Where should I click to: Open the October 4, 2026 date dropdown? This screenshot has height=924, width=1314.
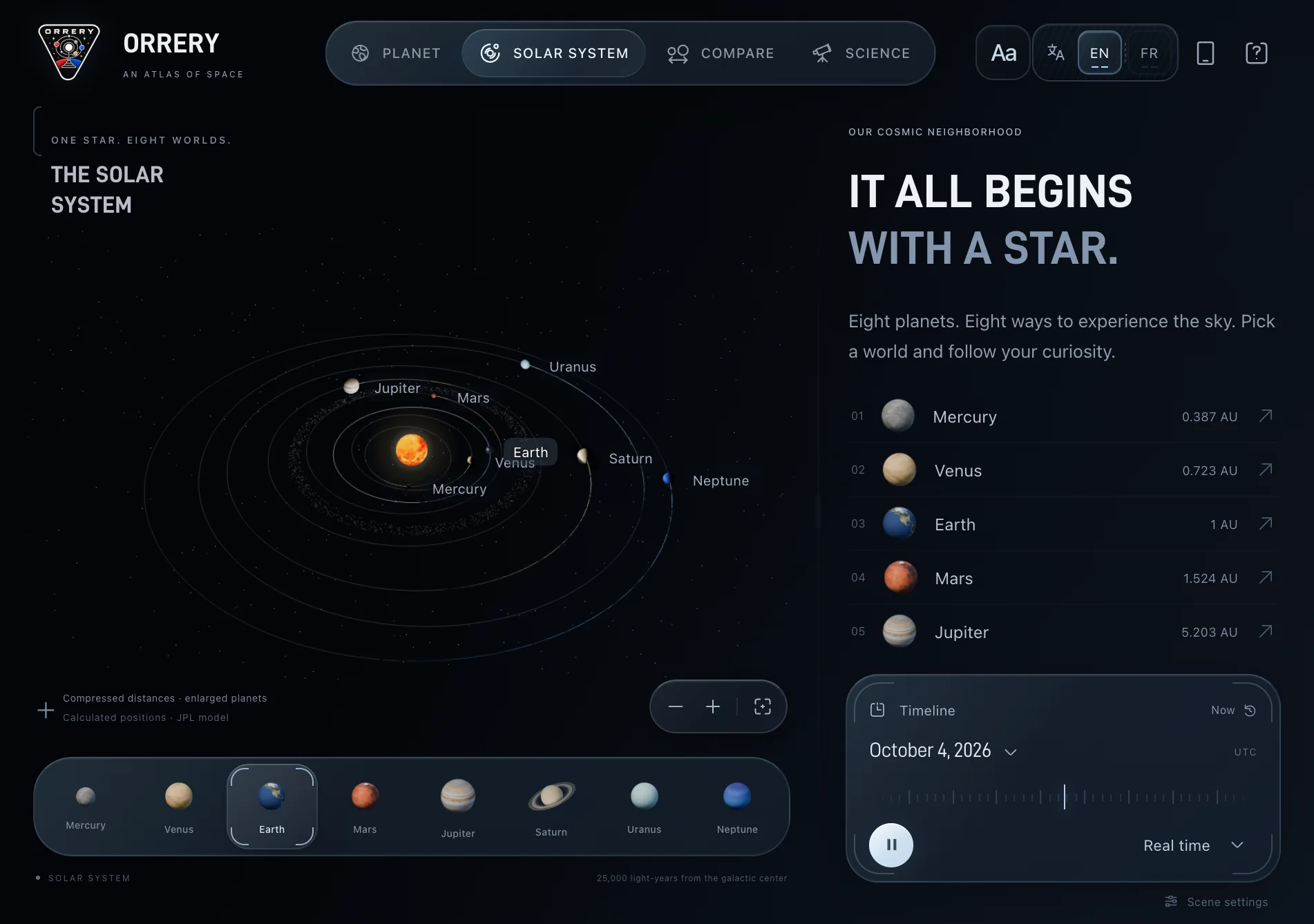[x=943, y=751]
